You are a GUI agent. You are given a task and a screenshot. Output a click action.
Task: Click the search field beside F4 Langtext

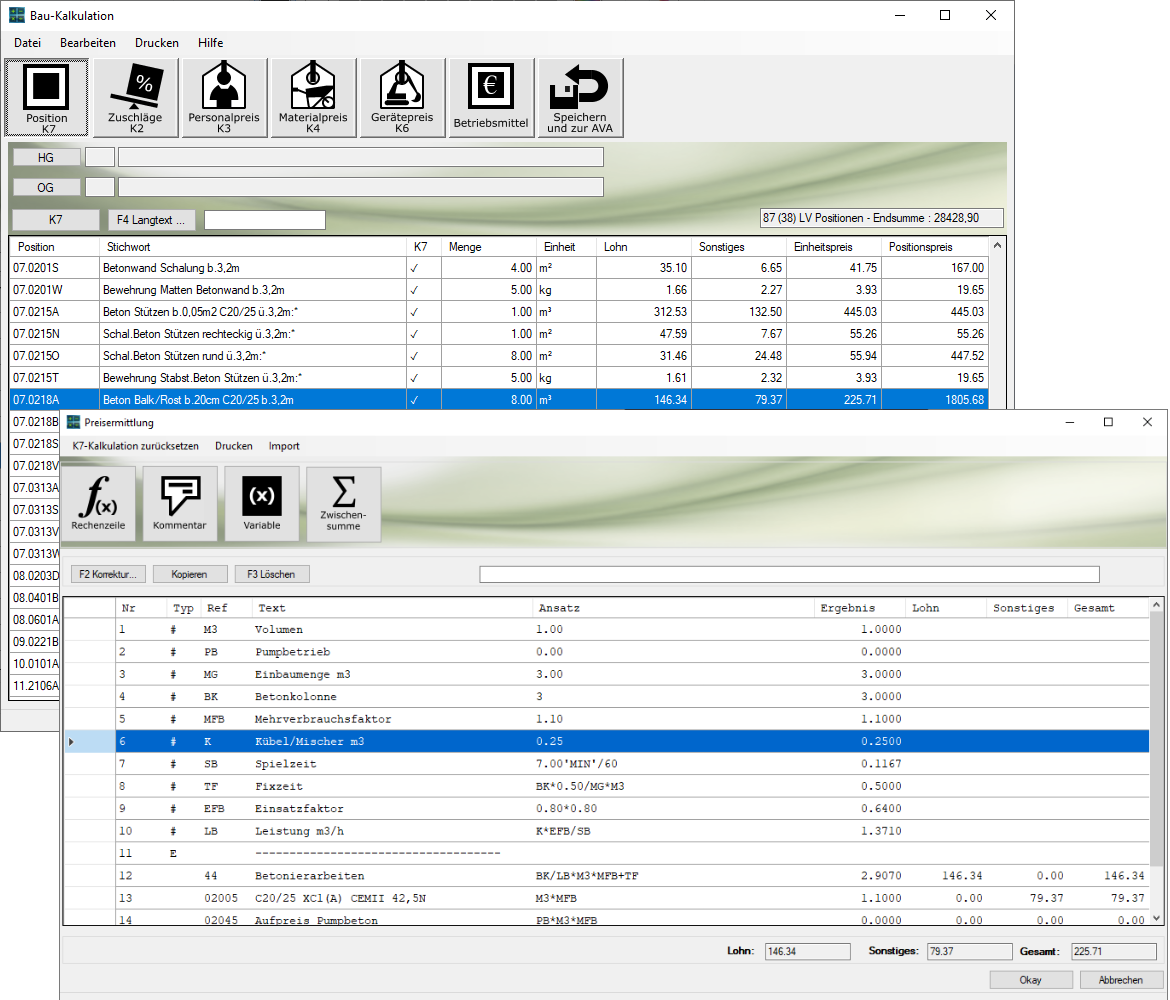pyautogui.click(x=265, y=220)
